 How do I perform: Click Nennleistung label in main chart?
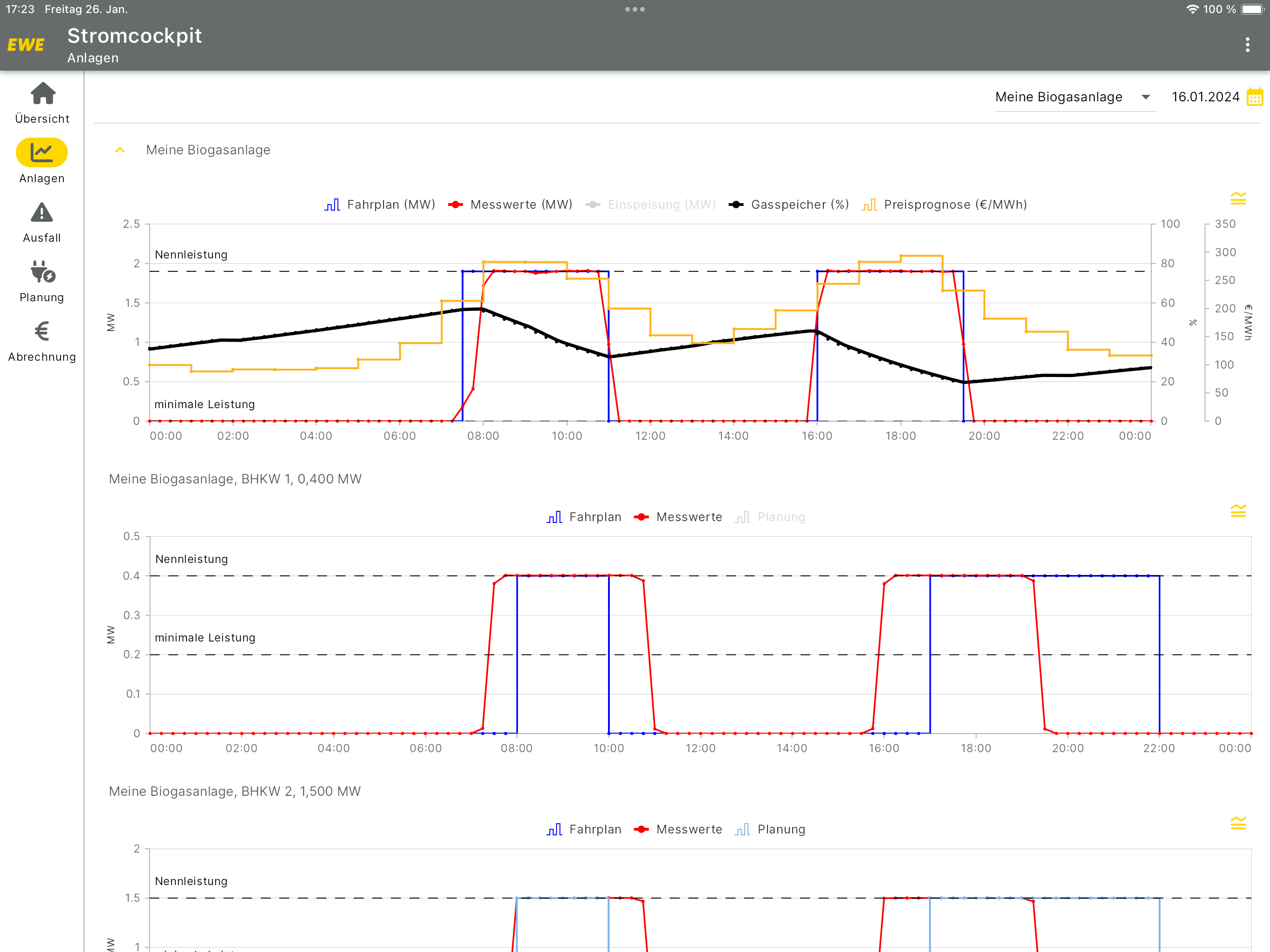191,255
